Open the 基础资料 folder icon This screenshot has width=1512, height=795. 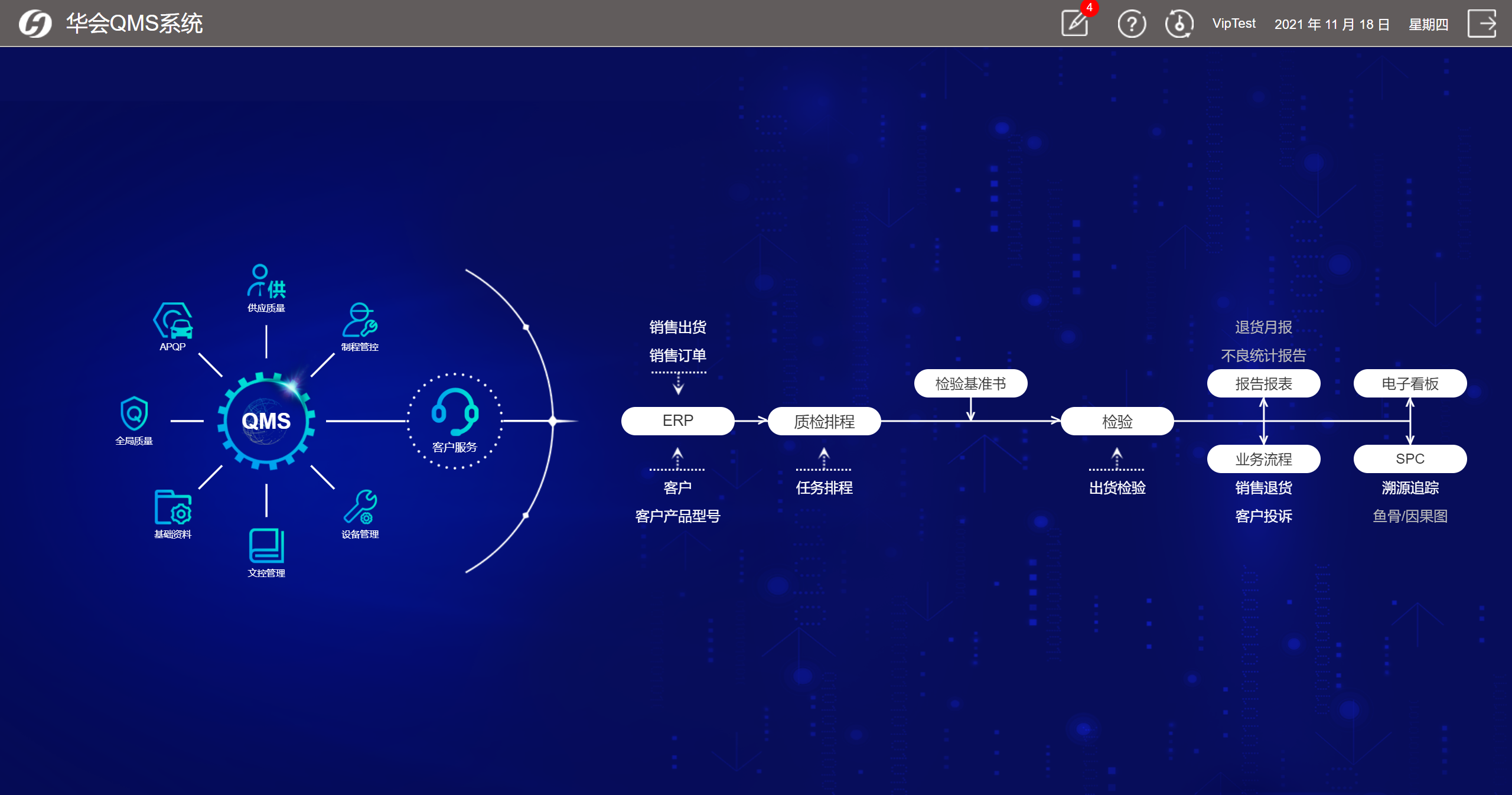click(172, 508)
